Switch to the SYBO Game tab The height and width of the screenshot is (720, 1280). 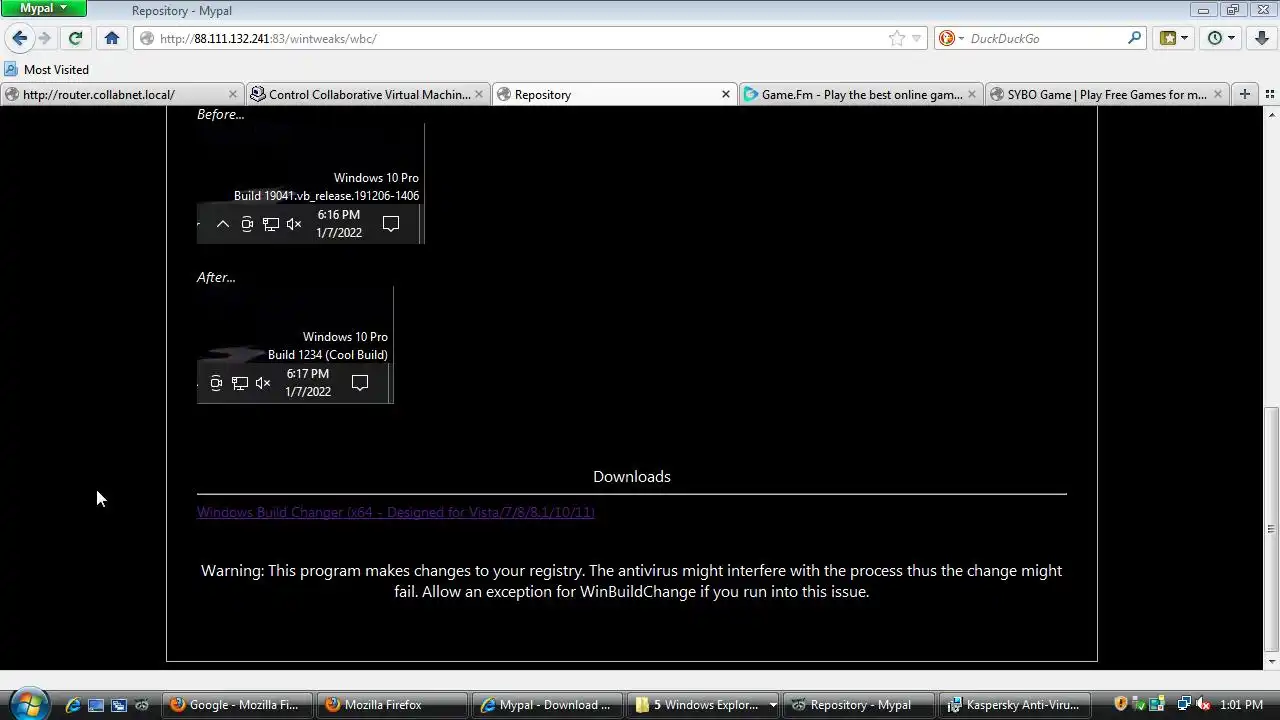pyautogui.click(x=1107, y=94)
